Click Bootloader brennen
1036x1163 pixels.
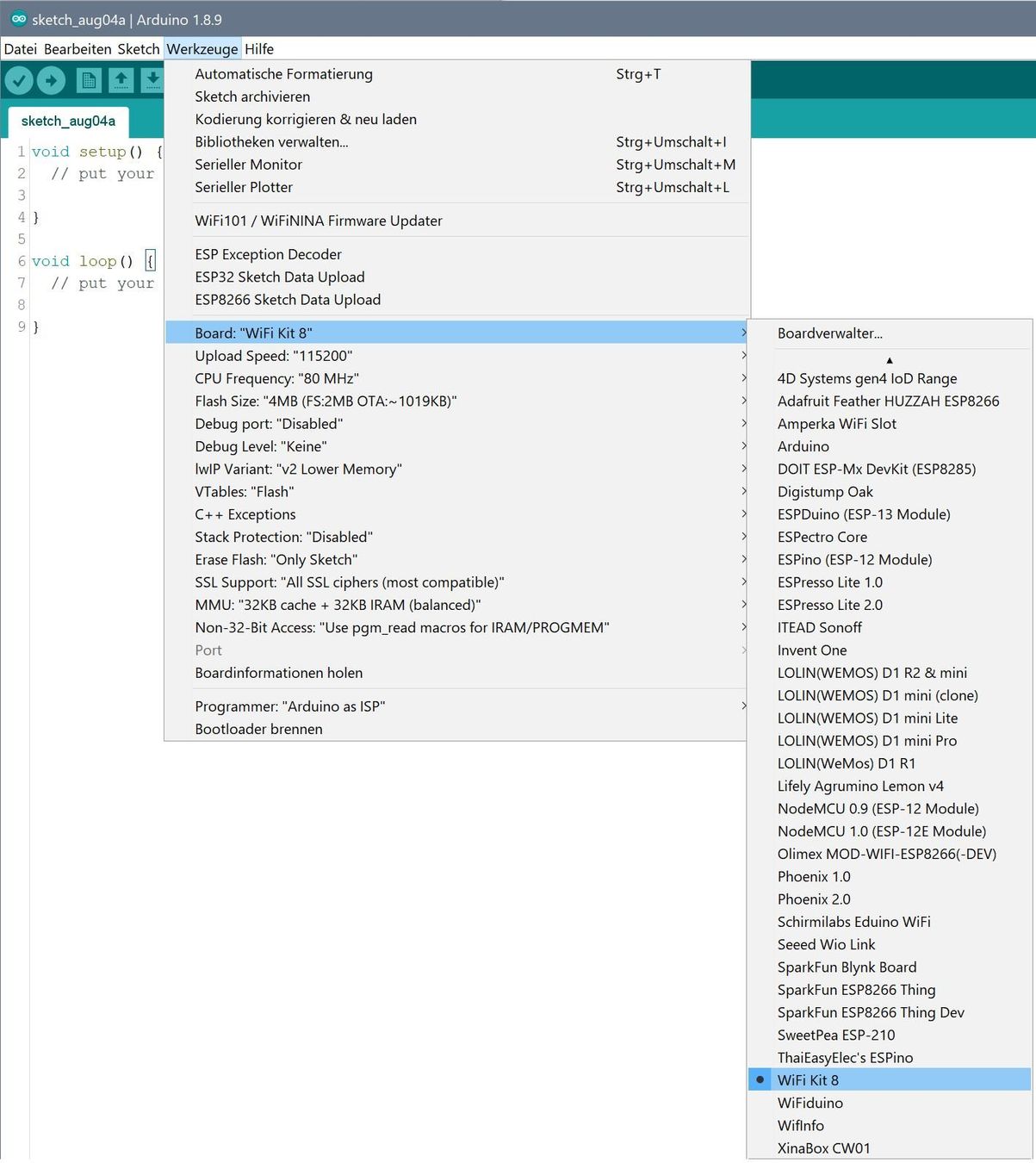pos(456,729)
